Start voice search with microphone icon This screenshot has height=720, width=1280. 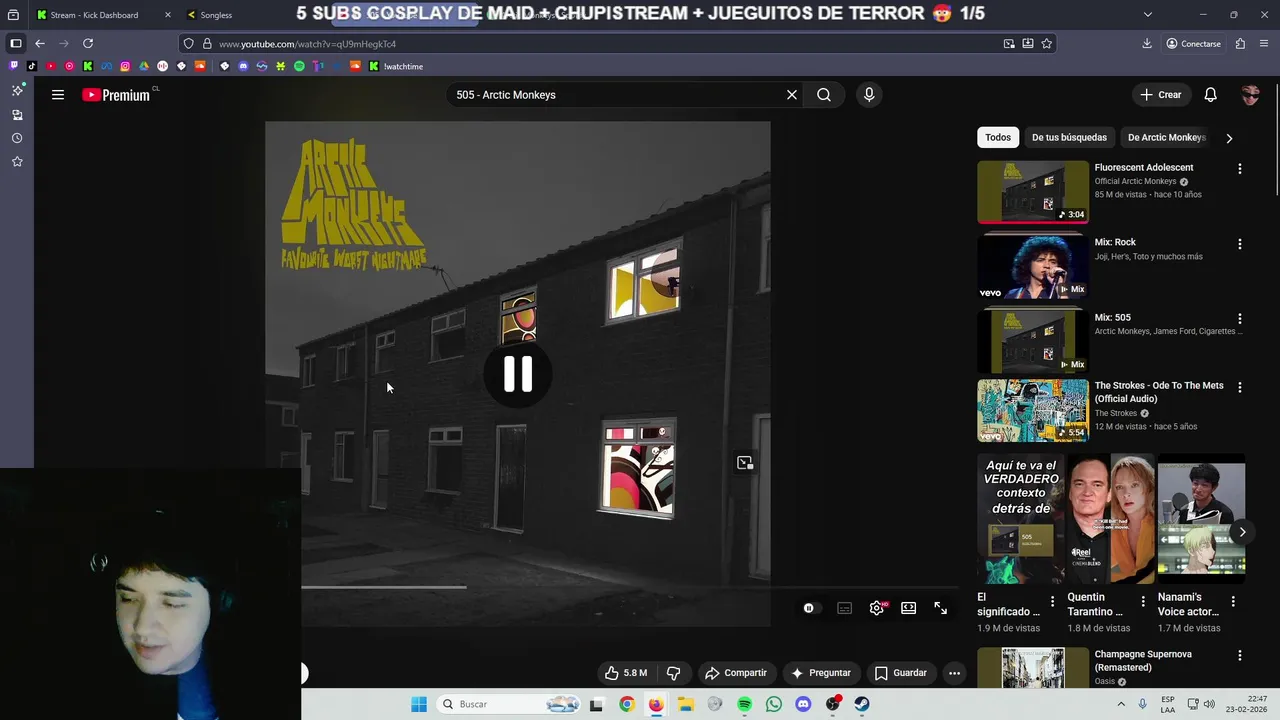869,95
